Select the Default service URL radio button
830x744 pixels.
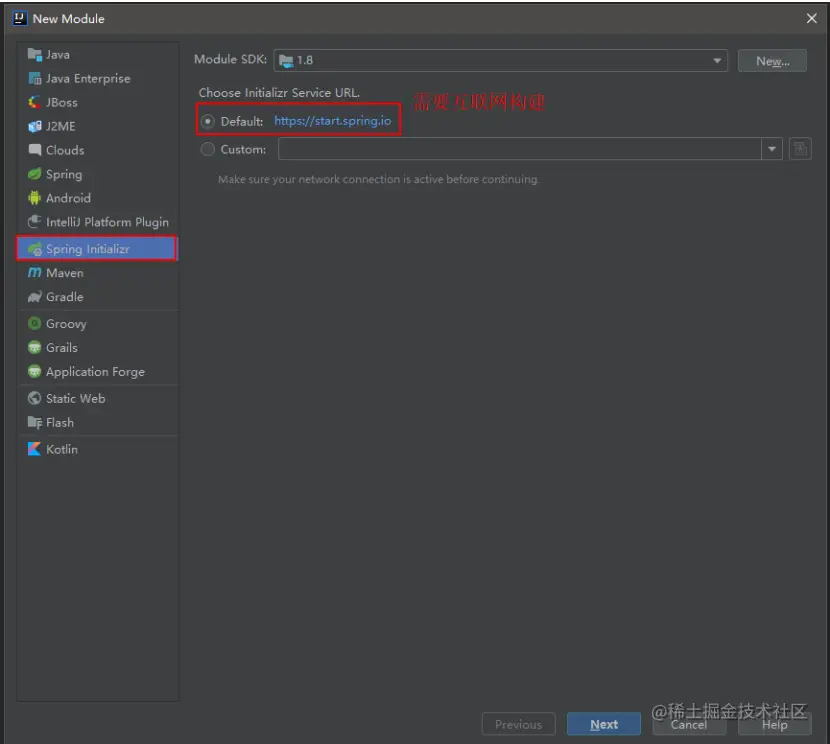(x=208, y=121)
